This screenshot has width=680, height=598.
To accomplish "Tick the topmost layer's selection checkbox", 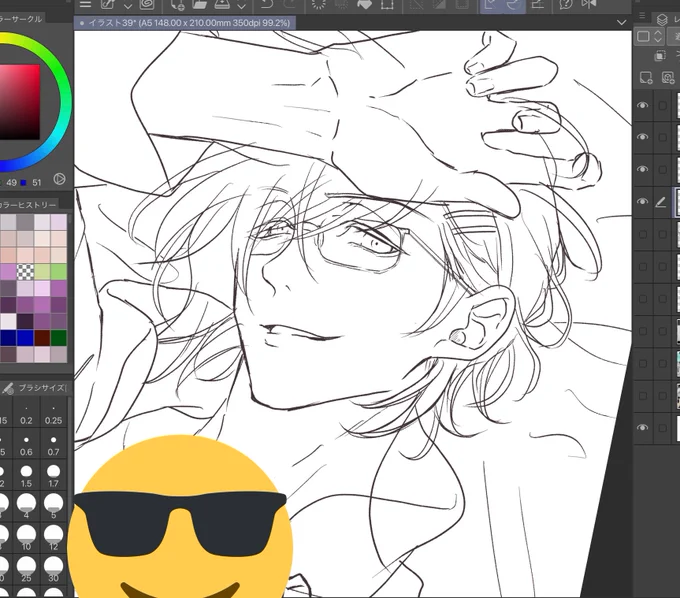I will click(662, 105).
